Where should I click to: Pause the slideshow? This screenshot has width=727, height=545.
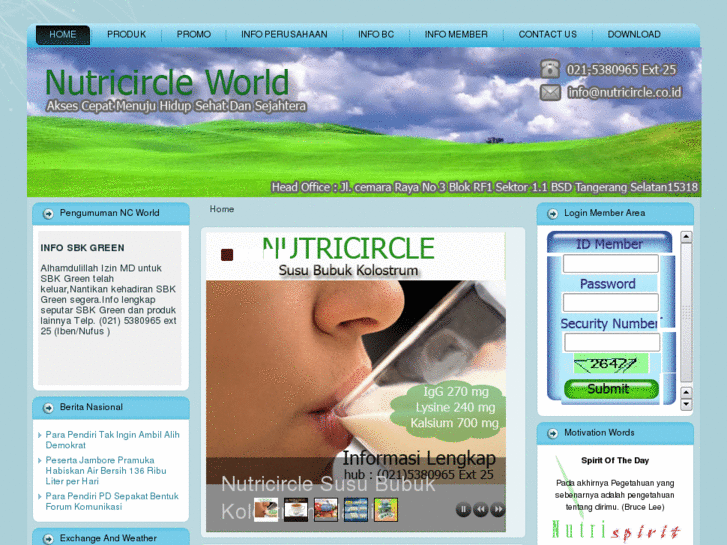tap(463, 510)
